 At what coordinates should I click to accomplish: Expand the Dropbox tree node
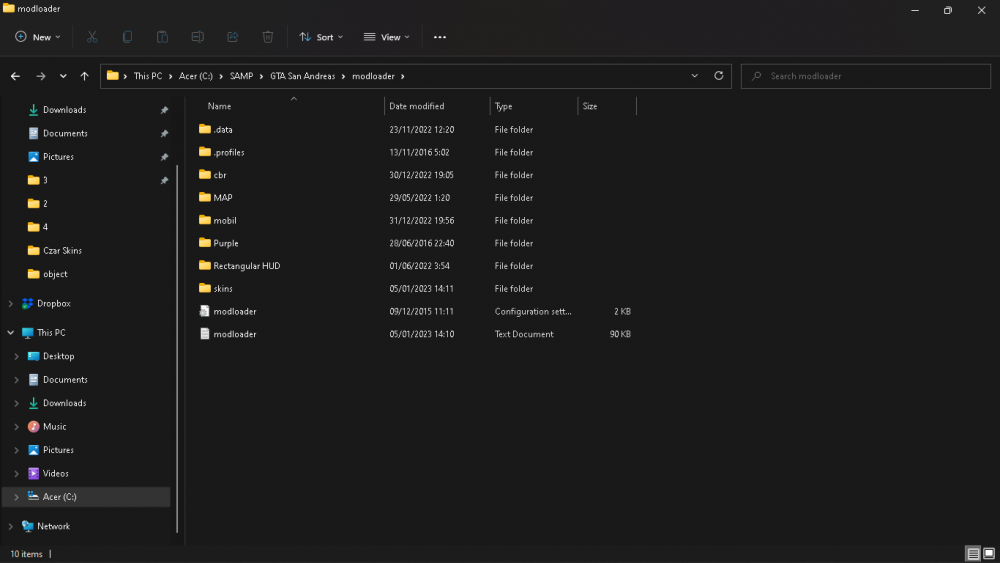pos(11,303)
